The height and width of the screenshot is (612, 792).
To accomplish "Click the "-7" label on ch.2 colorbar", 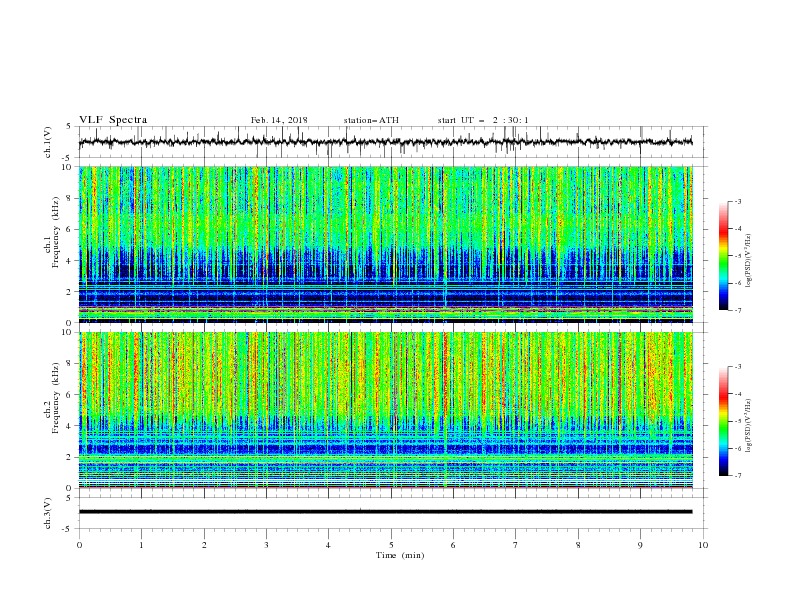I will tap(737, 476).
